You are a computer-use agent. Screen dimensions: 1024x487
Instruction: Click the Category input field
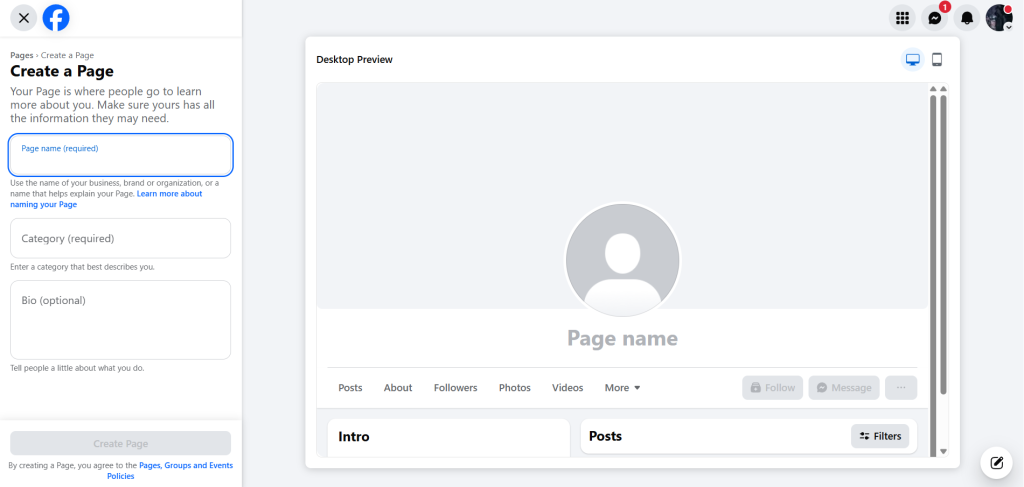point(121,238)
